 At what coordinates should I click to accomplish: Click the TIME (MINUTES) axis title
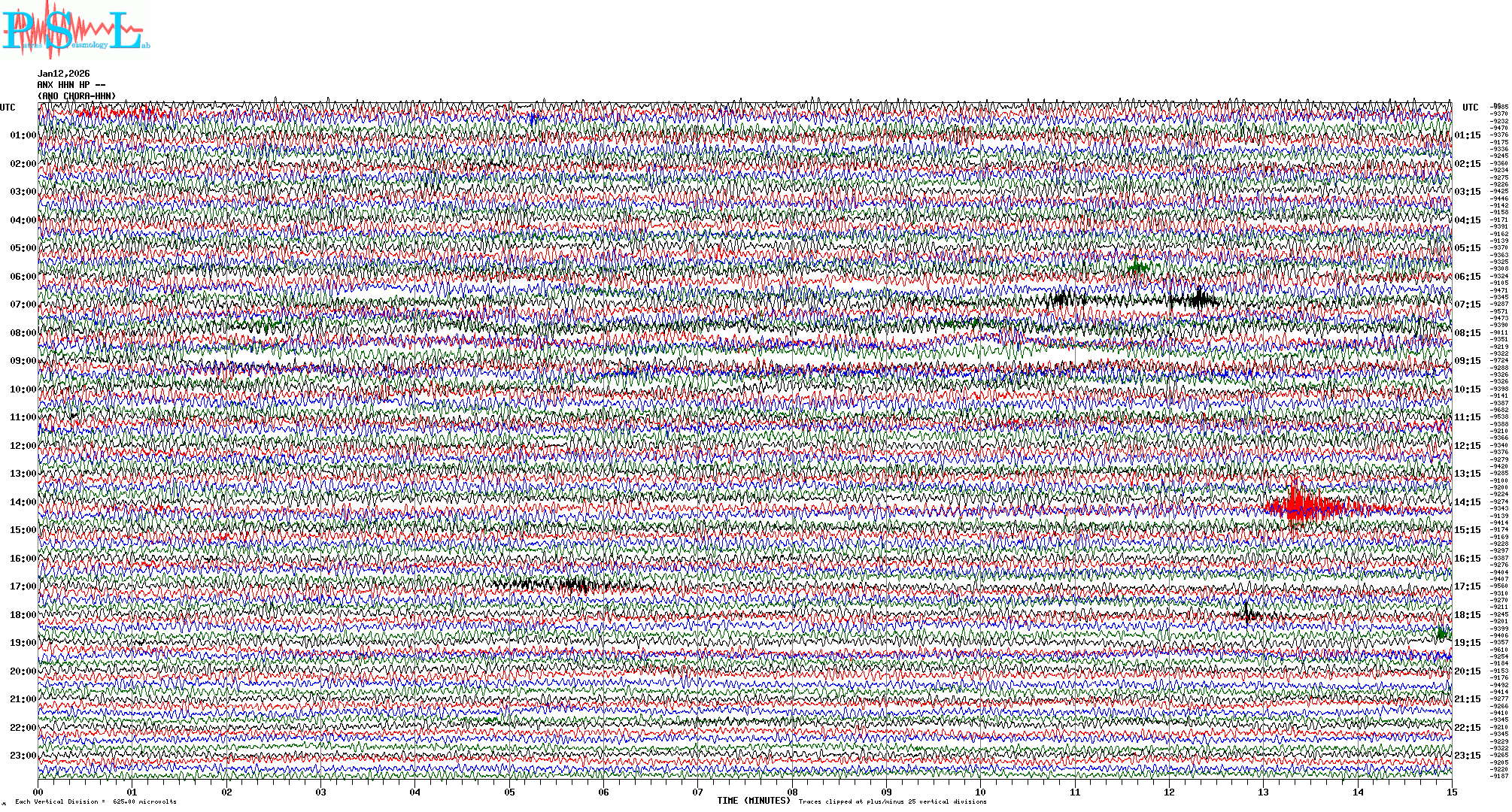pos(754,801)
